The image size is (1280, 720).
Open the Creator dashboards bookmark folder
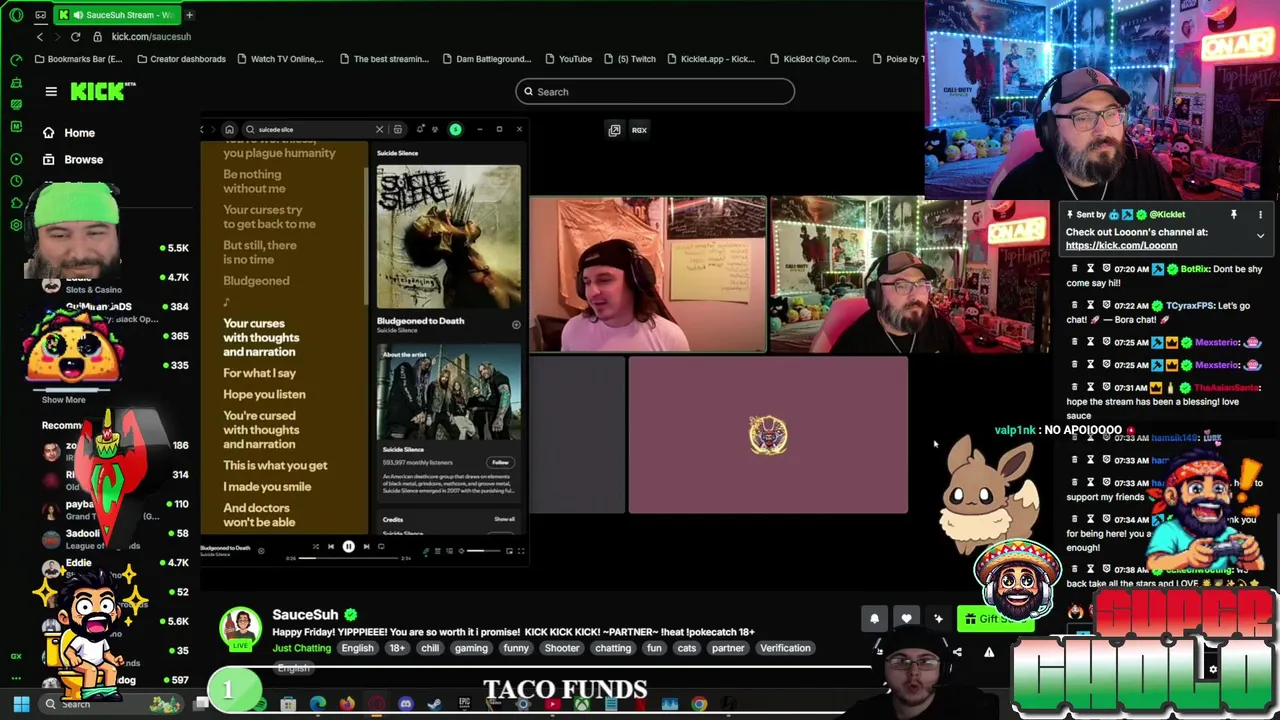click(x=181, y=59)
